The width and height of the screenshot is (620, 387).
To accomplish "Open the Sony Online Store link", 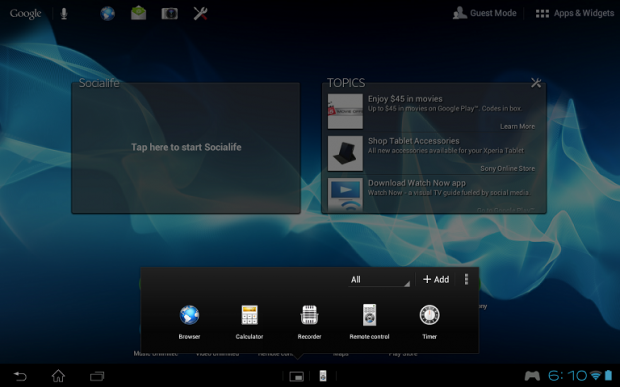I will (x=507, y=168).
